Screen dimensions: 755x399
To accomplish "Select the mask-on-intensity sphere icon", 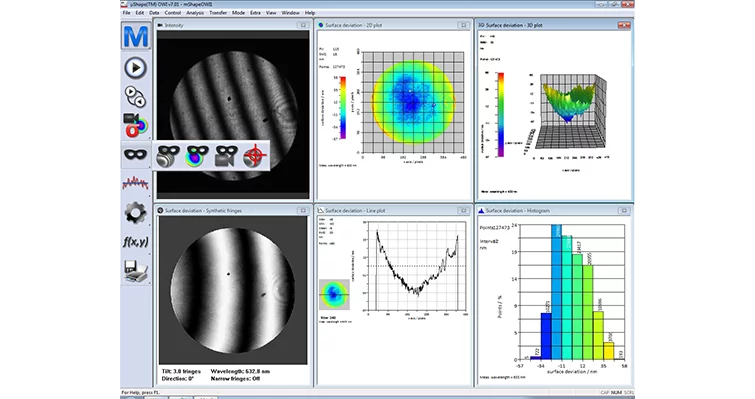I will tap(168, 156).
